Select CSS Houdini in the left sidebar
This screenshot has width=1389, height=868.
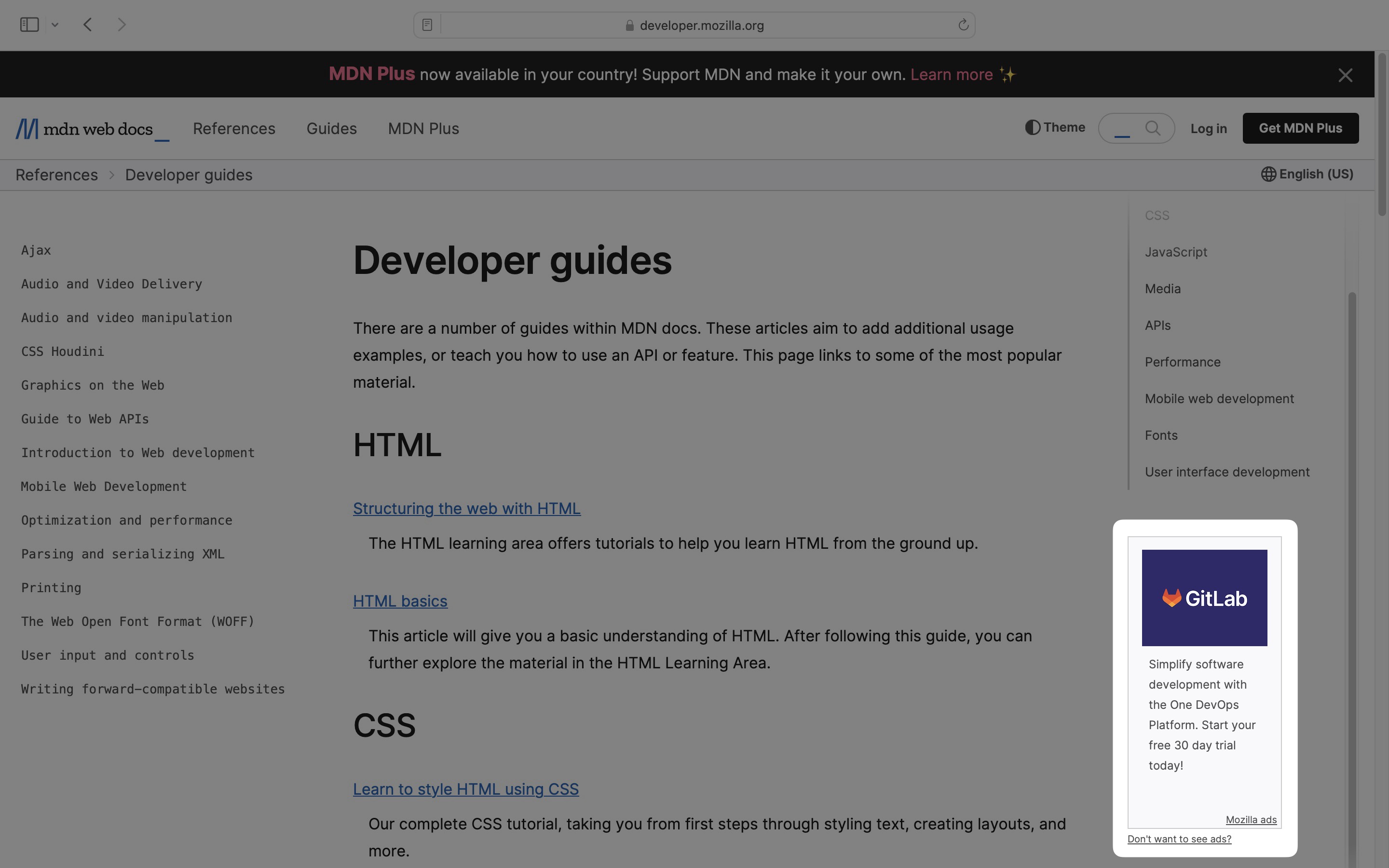pyautogui.click(x=63, y=352)
